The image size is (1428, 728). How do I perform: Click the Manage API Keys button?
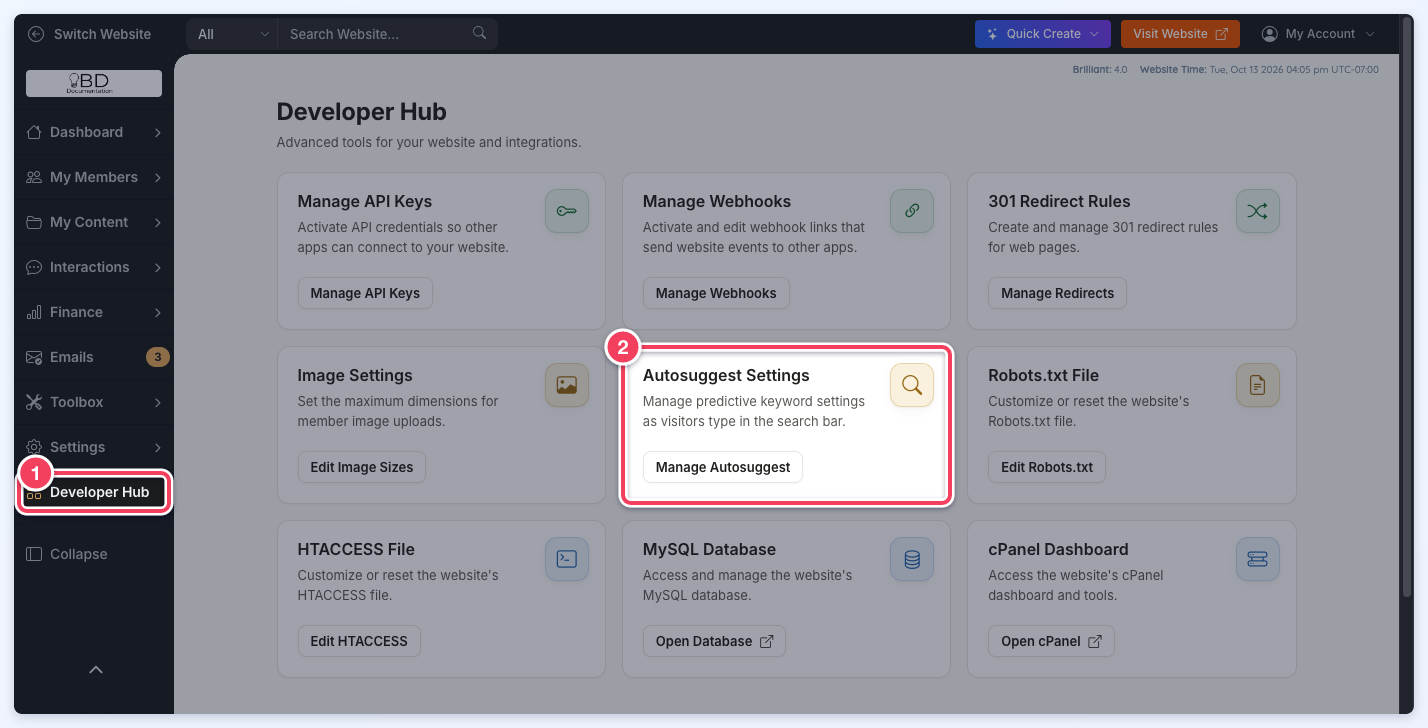click(365, 293)
